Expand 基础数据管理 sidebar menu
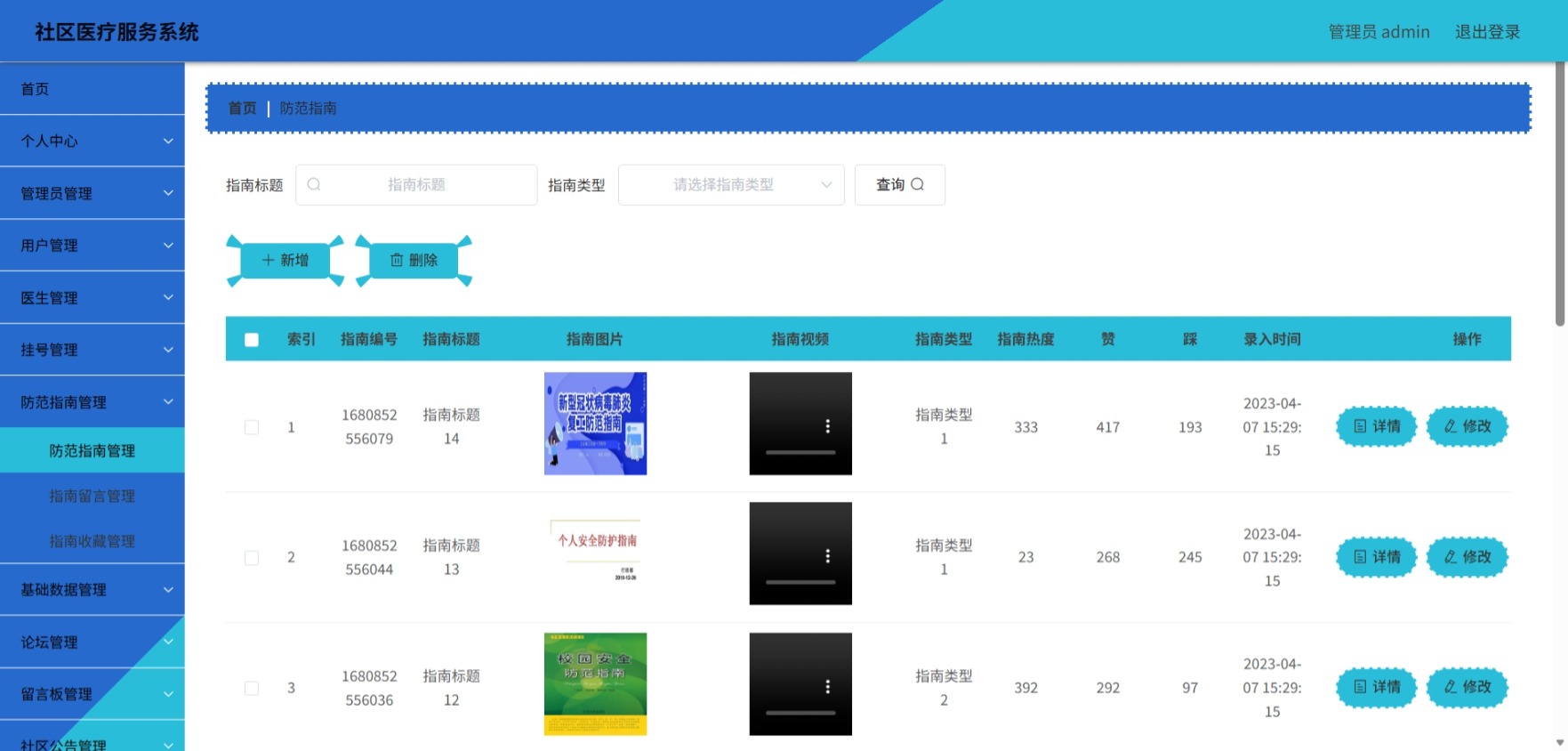This screenshot has height=751, width=1568. 92,590
